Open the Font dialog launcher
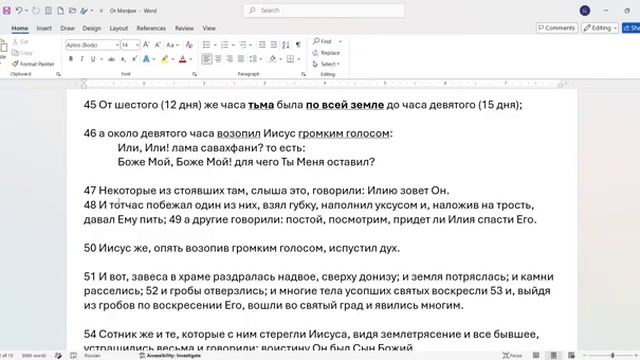The width and height of the screenshot is (640, 360). click(x=194, y=74)
